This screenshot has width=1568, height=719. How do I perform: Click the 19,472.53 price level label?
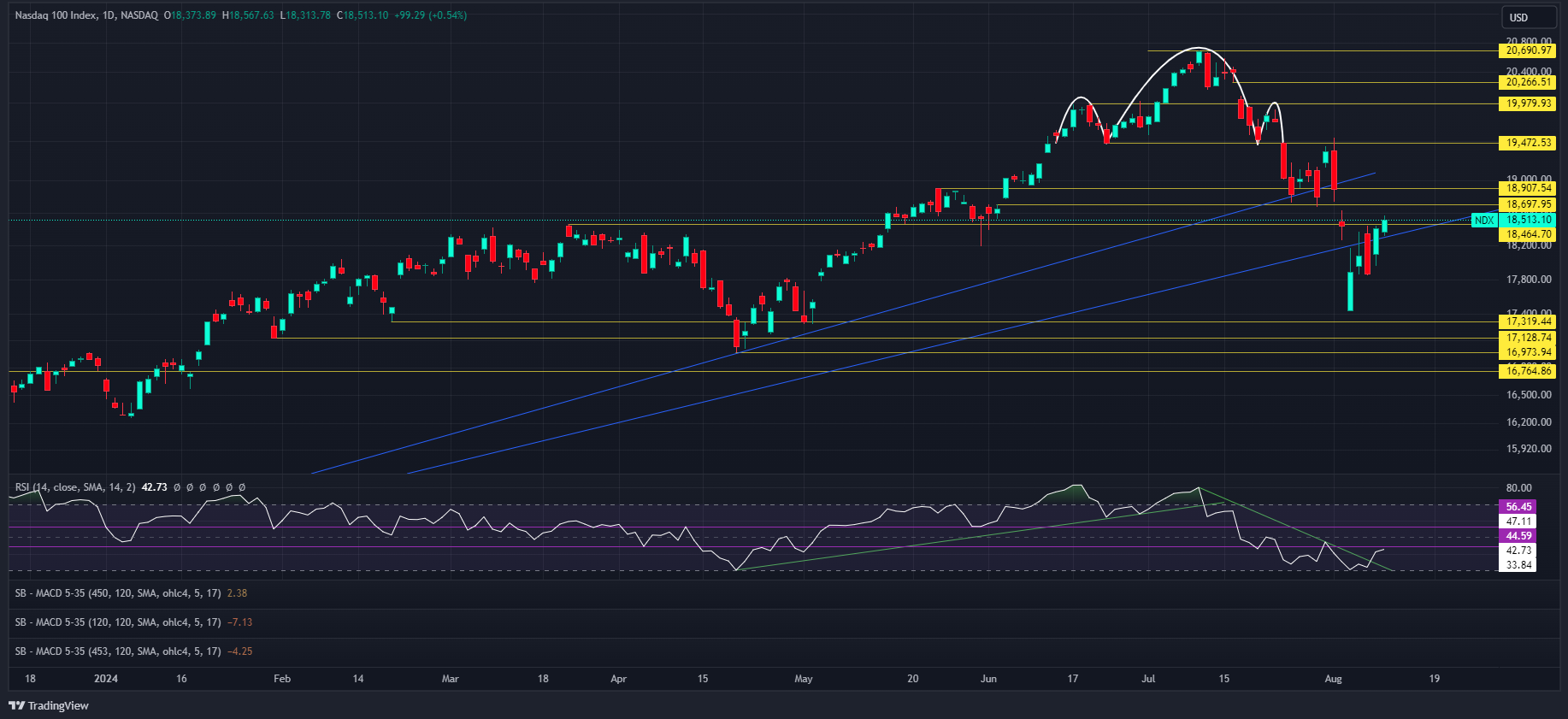pyautogui.click(x=1529, y=143)
